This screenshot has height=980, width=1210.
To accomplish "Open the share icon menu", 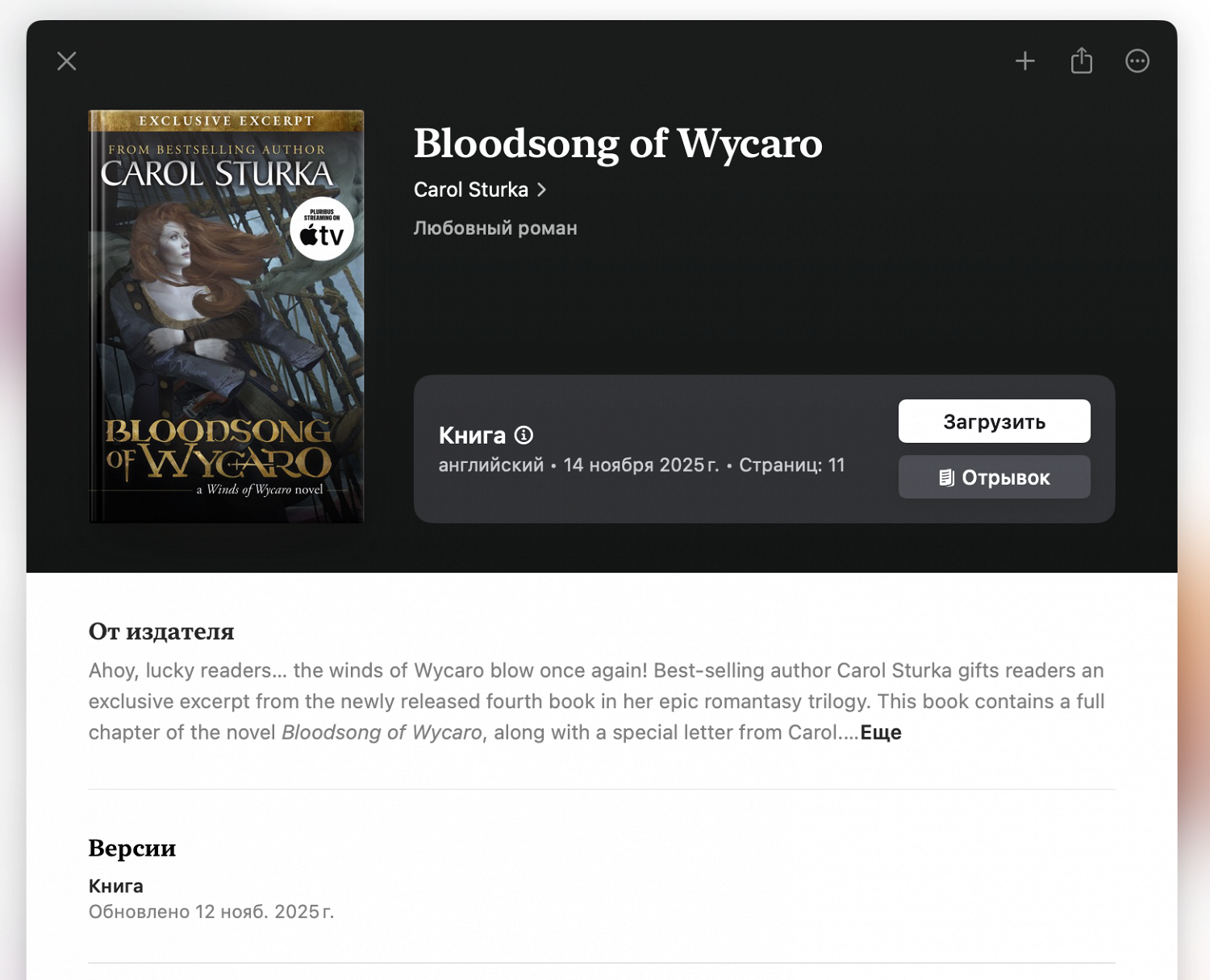I will tap(1081, 61).
